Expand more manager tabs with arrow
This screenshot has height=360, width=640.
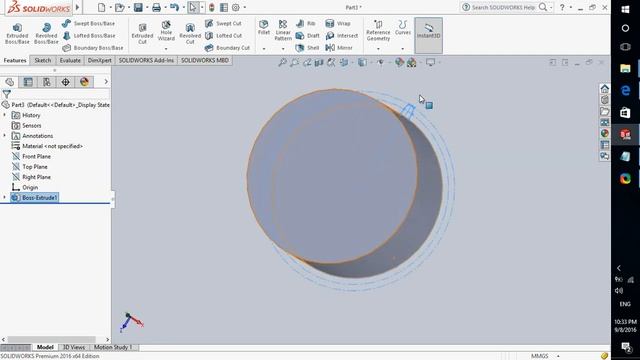pyautogui.click(x=106, y=82)
